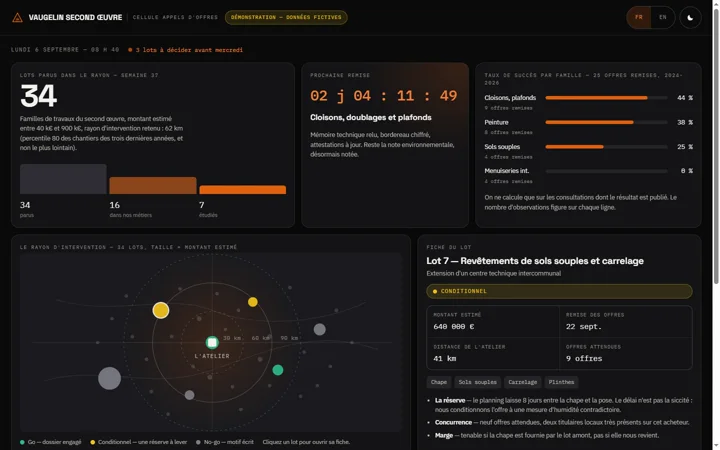Click the Vaugelin triangle logo icon

coord(17,18)
